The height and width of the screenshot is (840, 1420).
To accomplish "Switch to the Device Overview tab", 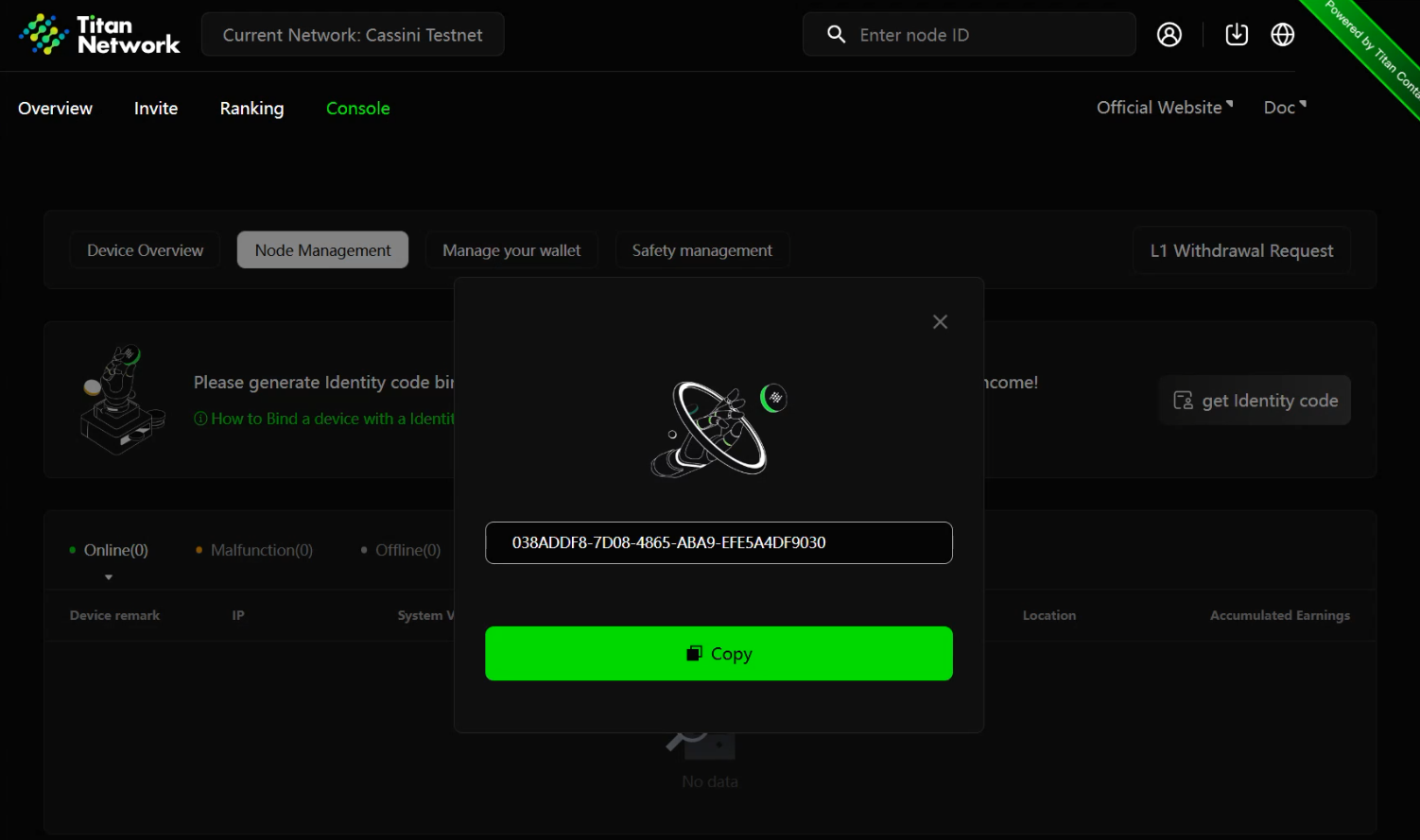I will pos(145,250).
